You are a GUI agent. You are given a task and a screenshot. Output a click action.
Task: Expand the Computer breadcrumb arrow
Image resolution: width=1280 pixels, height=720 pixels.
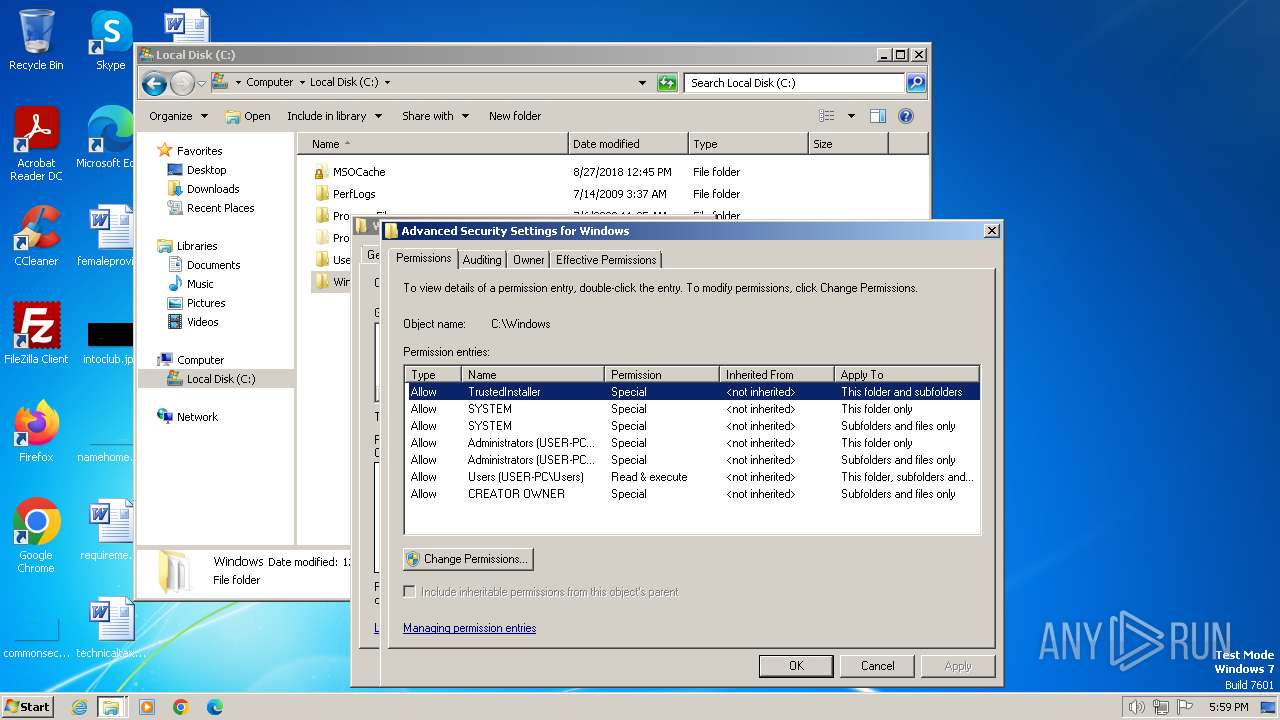pyautogui.click(x=302, y=83)
